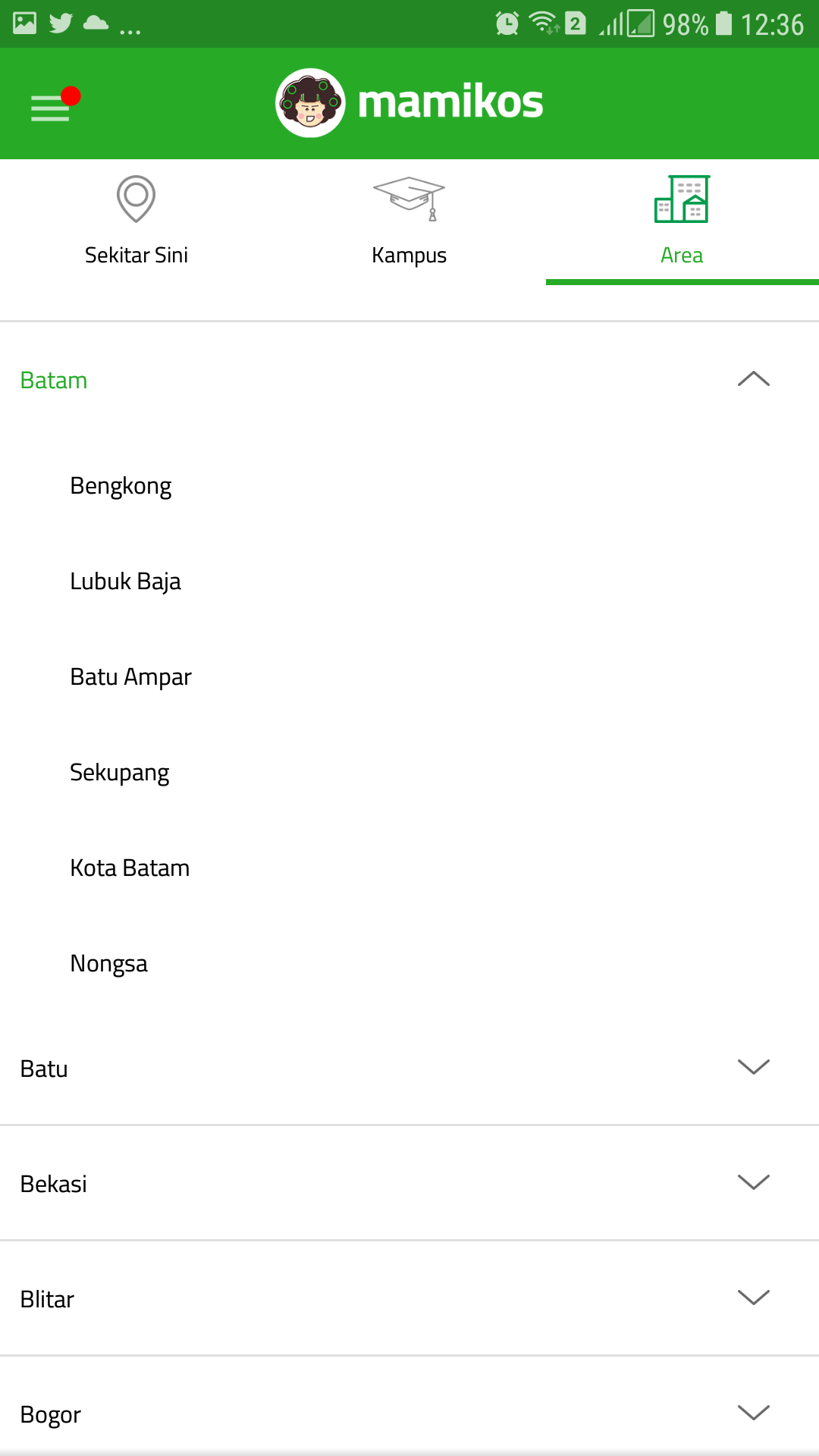Switch to the Sekitar Sini tab
819x1456 pixels.
136,255
